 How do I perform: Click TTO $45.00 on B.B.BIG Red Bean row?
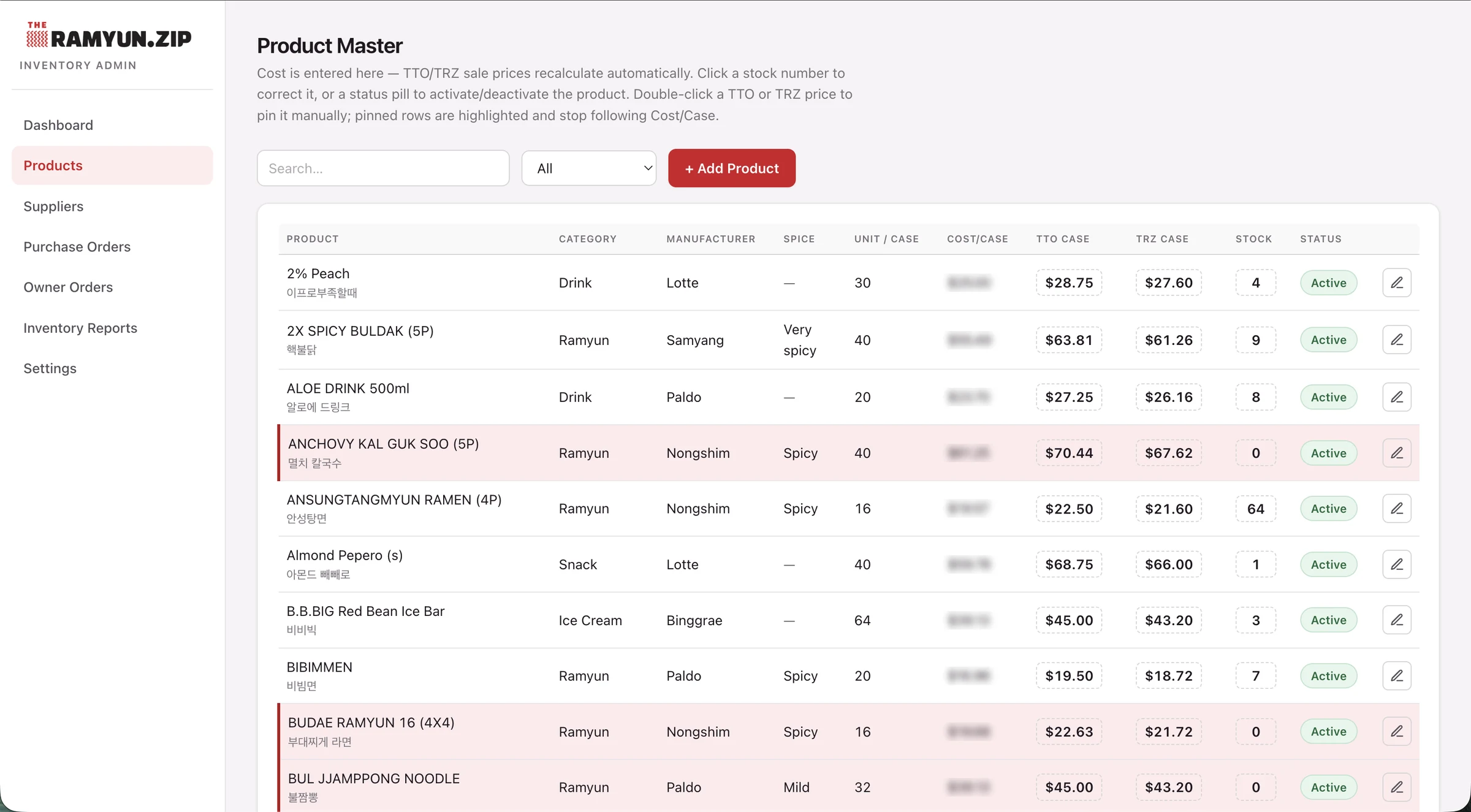click(x=1069, y=620)
